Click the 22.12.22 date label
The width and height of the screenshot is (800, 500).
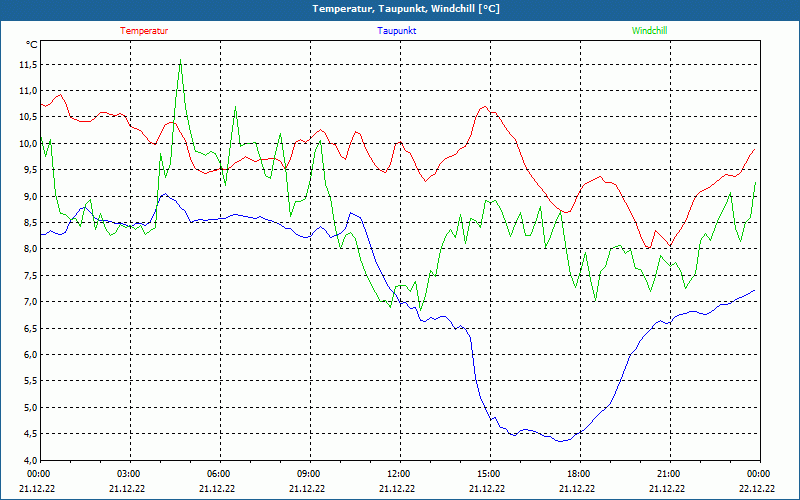point(758,488)
